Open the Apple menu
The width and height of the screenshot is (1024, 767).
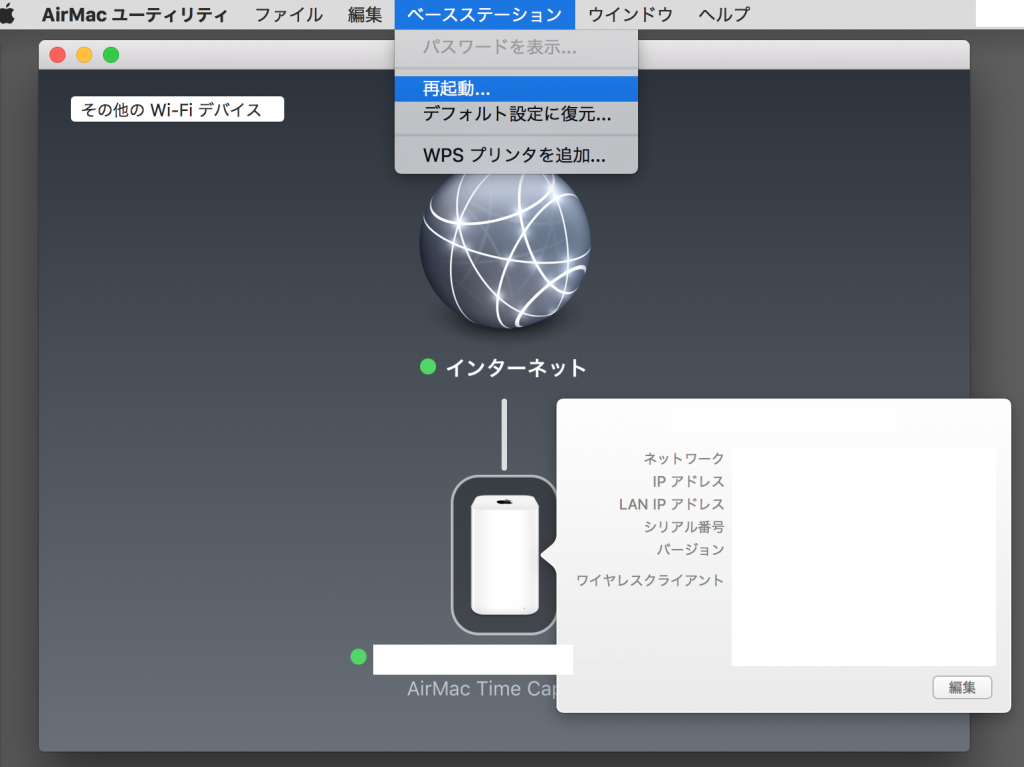7,14
